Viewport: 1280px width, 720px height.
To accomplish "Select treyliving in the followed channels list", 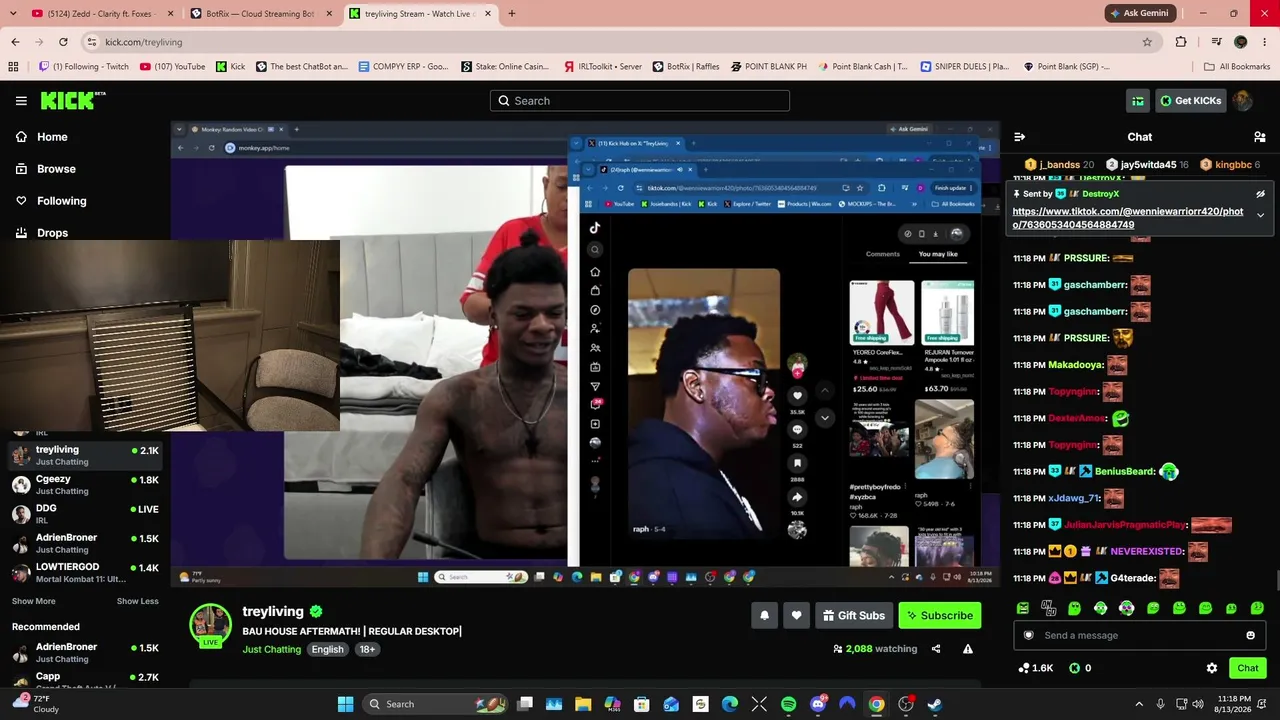I will pos(84,455).
